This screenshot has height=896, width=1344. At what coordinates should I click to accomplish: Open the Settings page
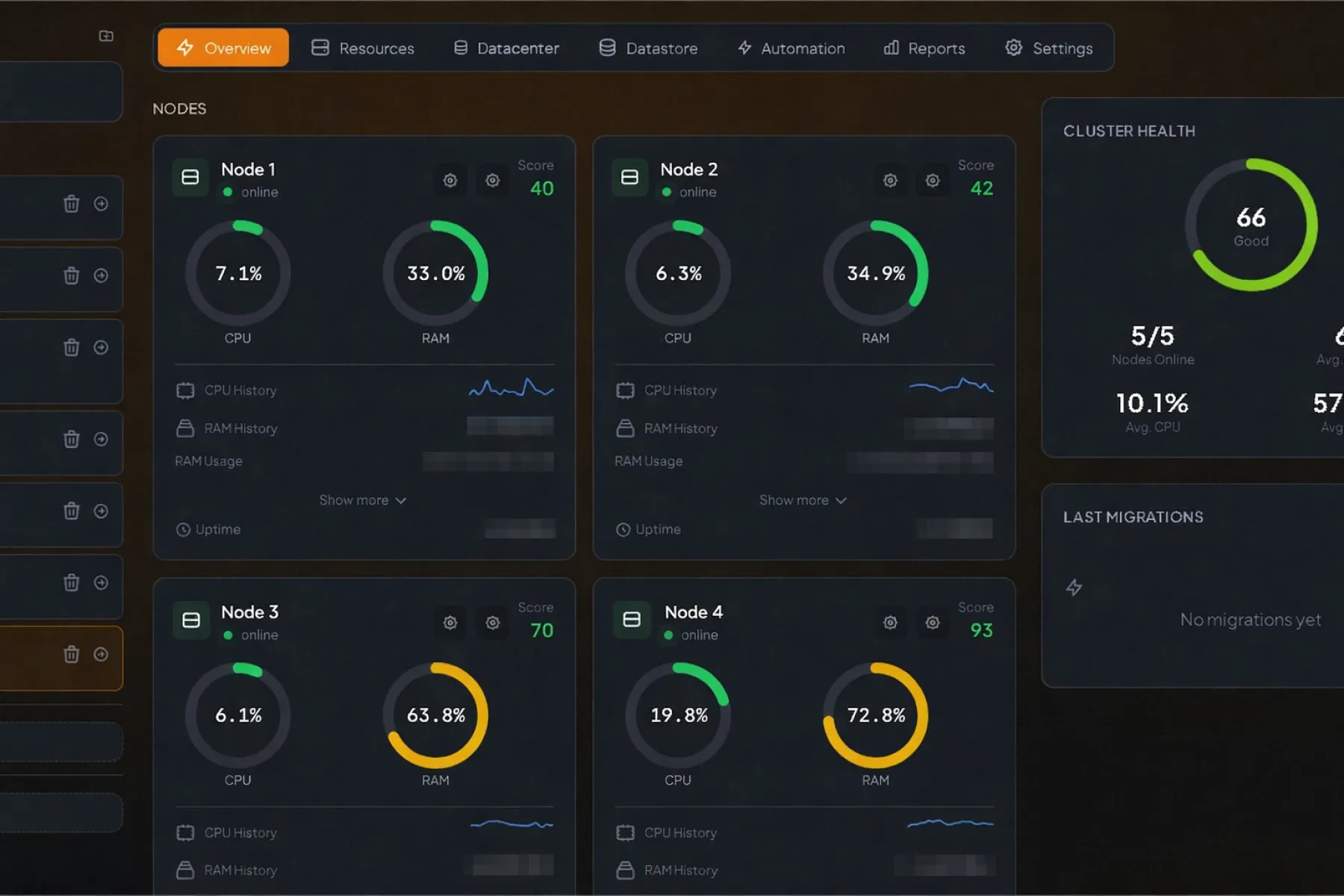click(x=1048, y=48)
